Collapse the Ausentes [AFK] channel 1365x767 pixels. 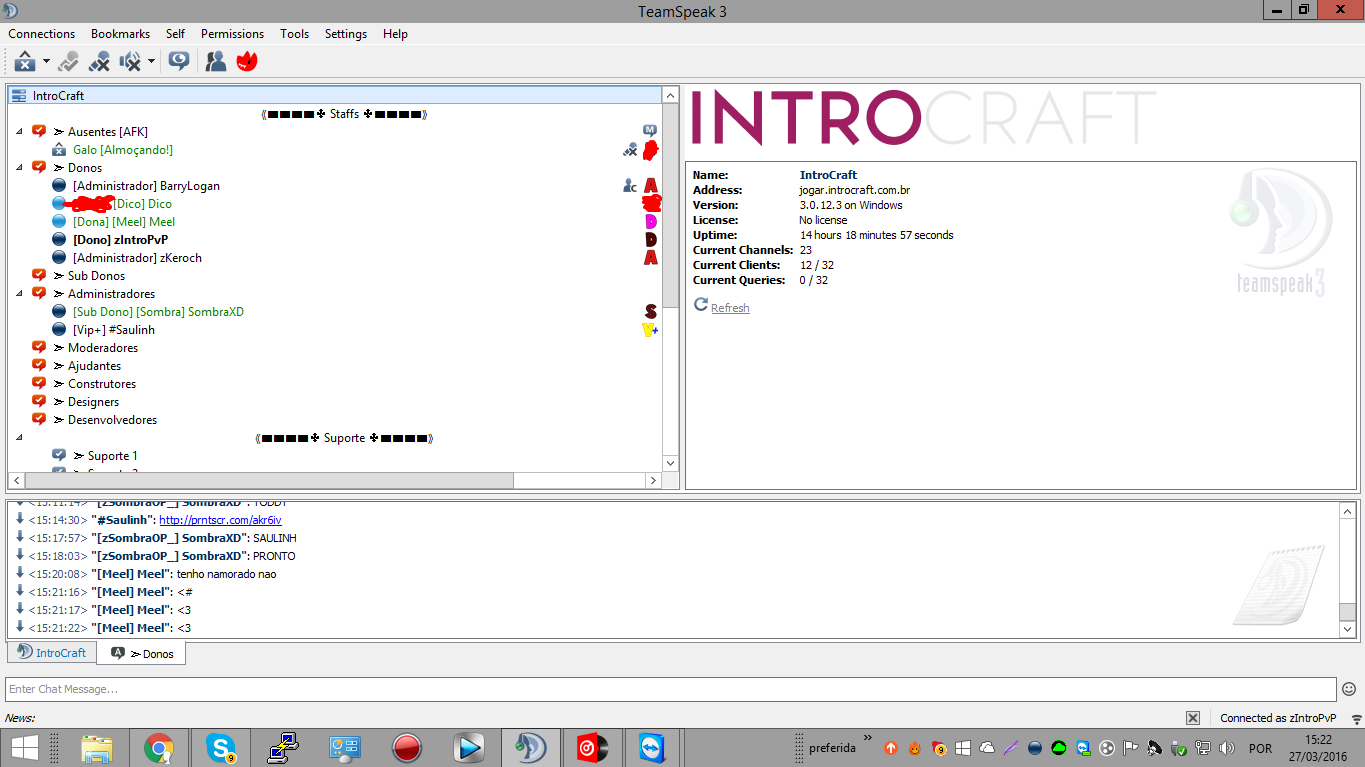[x=19, y=132]
